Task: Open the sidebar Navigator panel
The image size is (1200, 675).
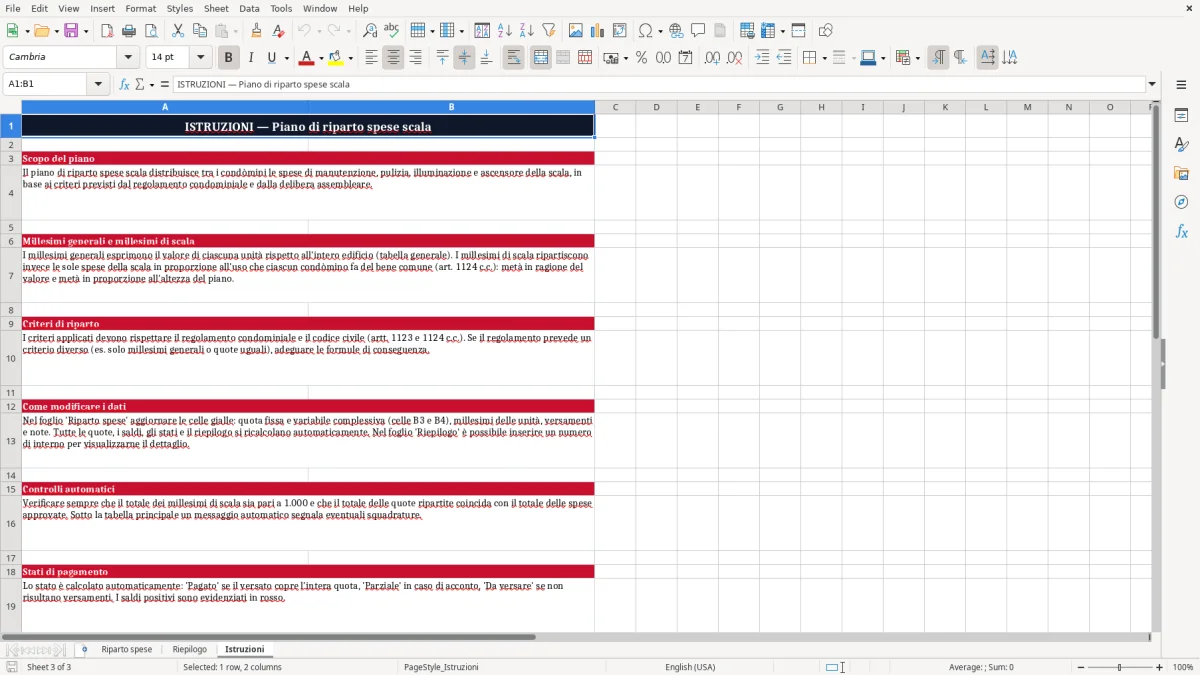Action: [1181, 202]
